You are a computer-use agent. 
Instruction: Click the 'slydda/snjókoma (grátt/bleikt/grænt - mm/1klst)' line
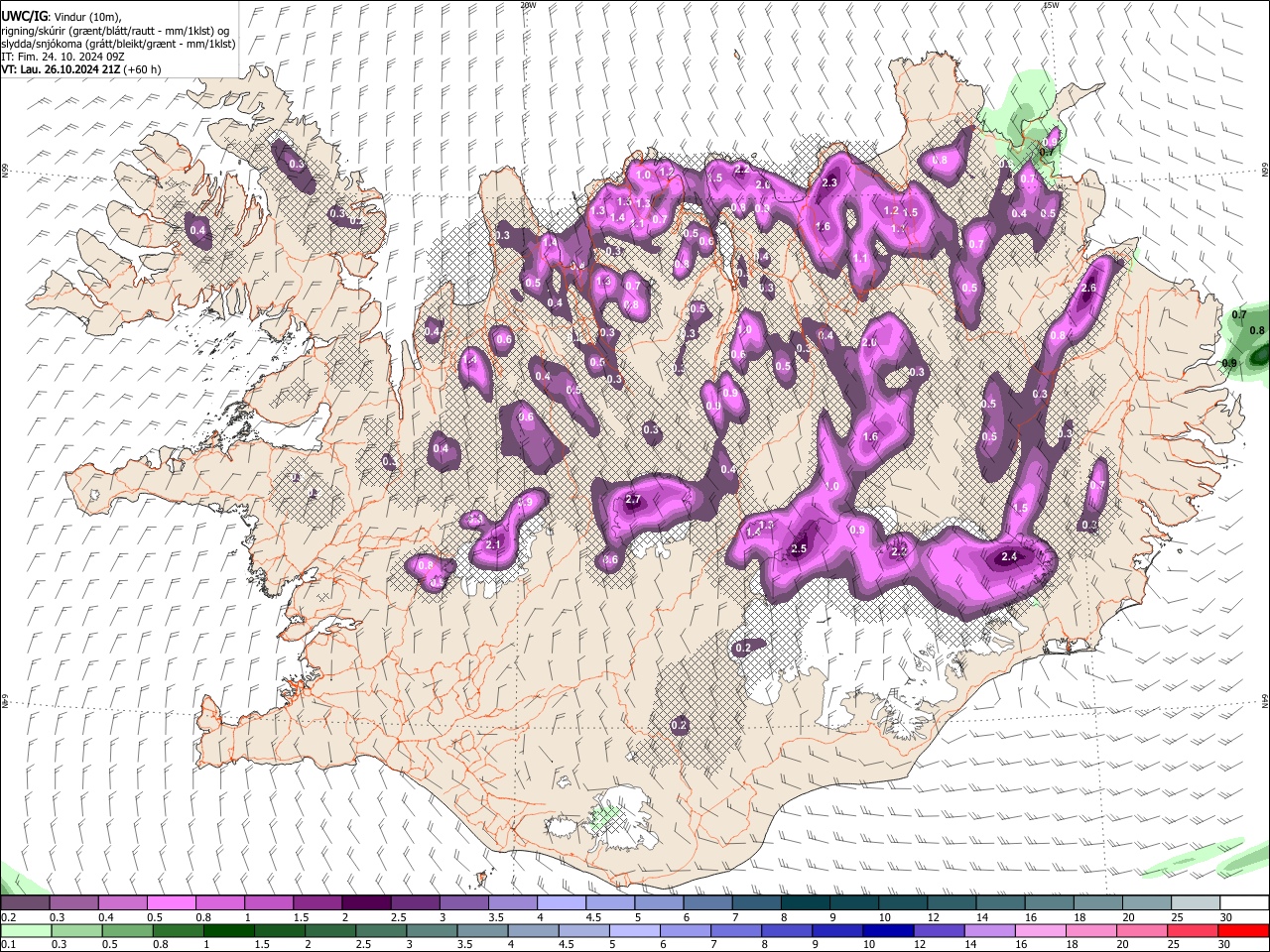point(118,44)
